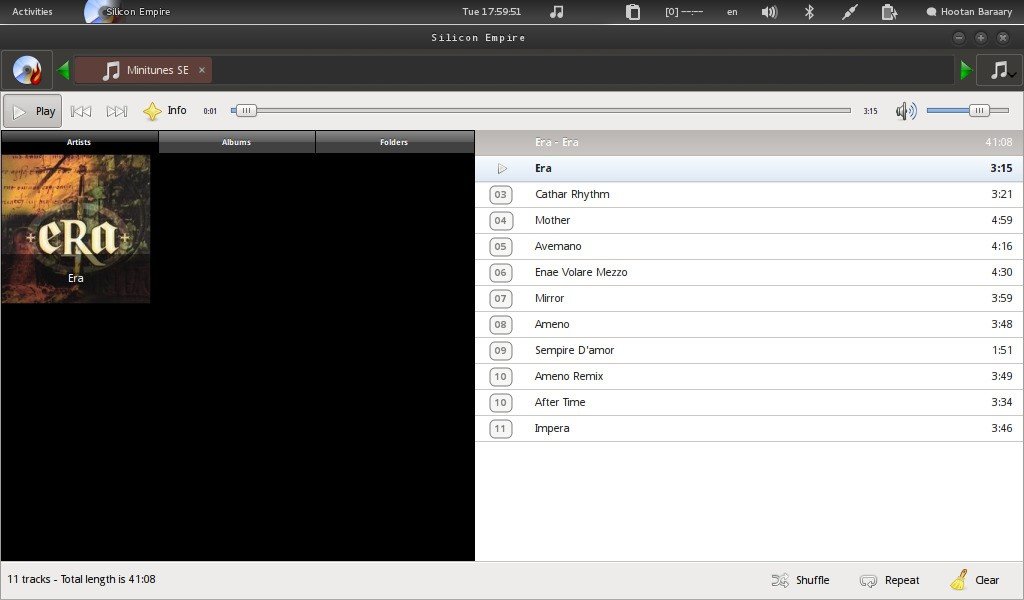Open Hootan Baraary user menu
This screenshot has height=600, width=1024.
point(969,12)
